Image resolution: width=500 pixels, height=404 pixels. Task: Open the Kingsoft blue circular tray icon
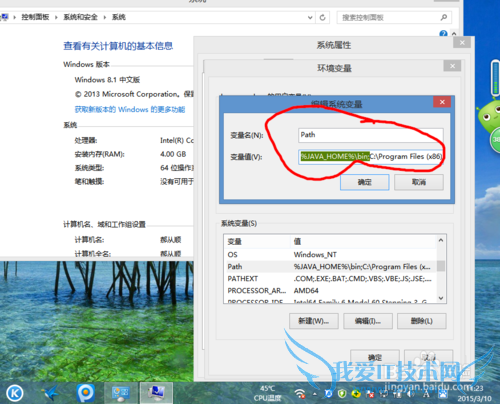329,394
